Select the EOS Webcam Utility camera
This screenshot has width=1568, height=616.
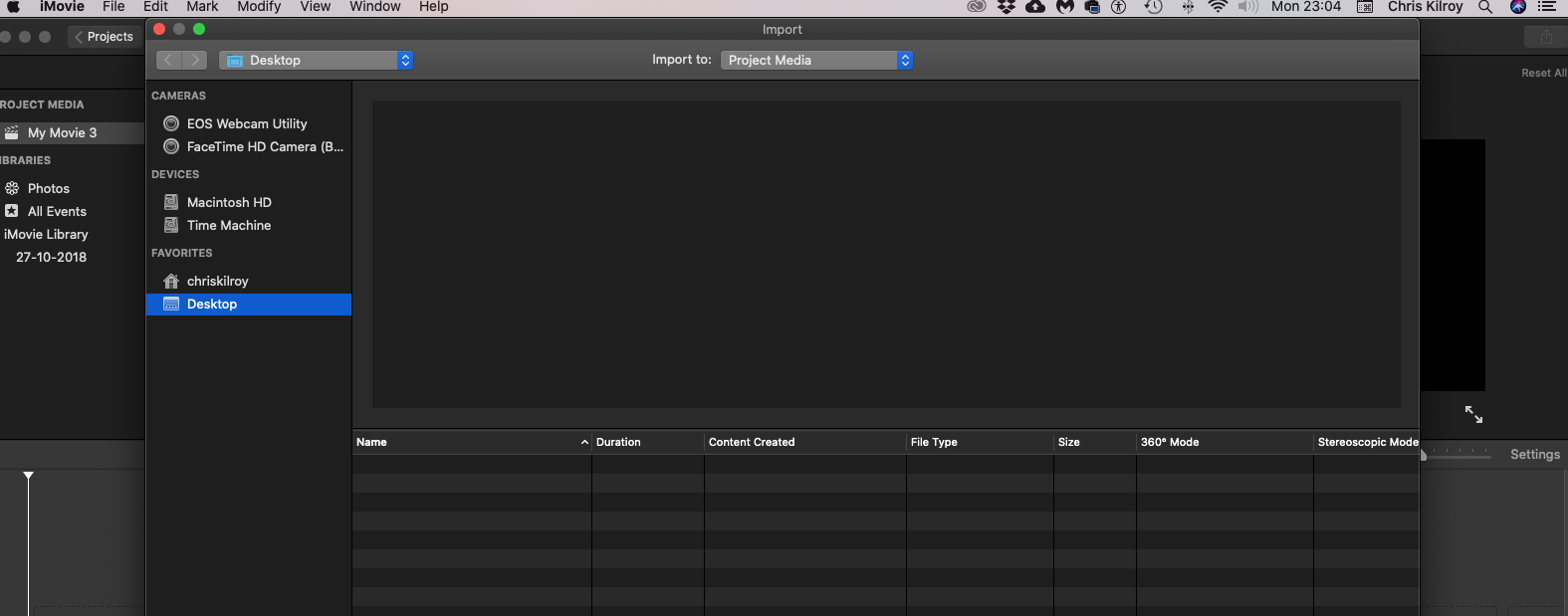[x=248, y=123]
